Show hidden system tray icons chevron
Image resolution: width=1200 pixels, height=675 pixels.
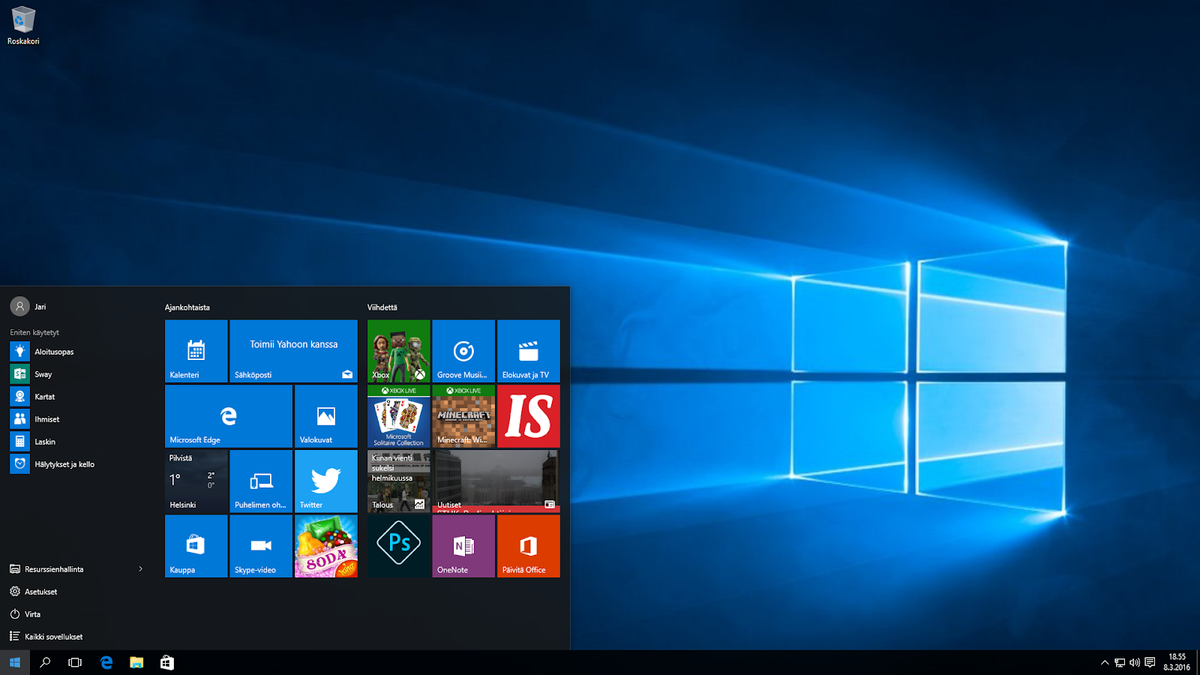1104,662
